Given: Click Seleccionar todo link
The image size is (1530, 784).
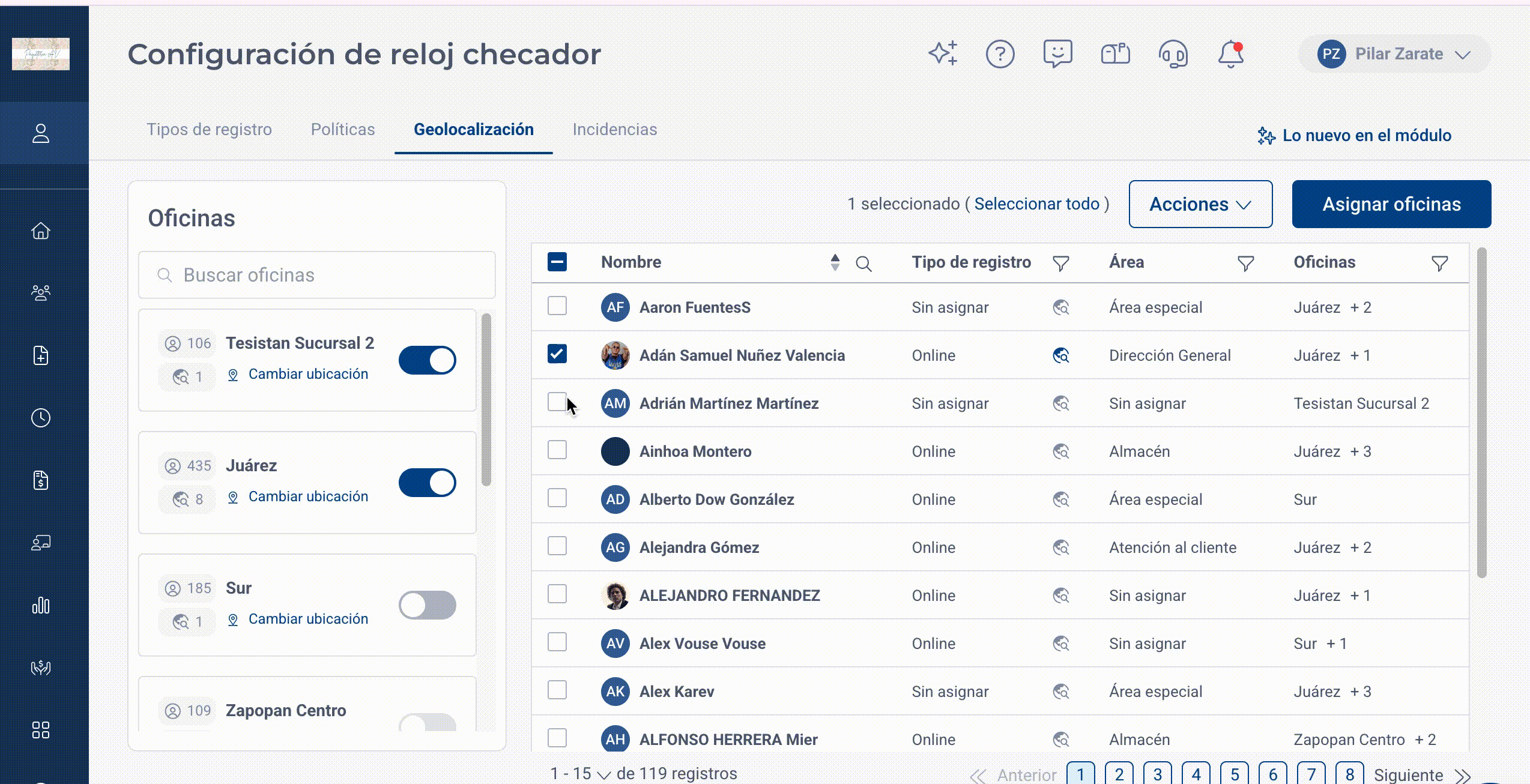Looking at the screenshot, I should (x=1037, y=204).
